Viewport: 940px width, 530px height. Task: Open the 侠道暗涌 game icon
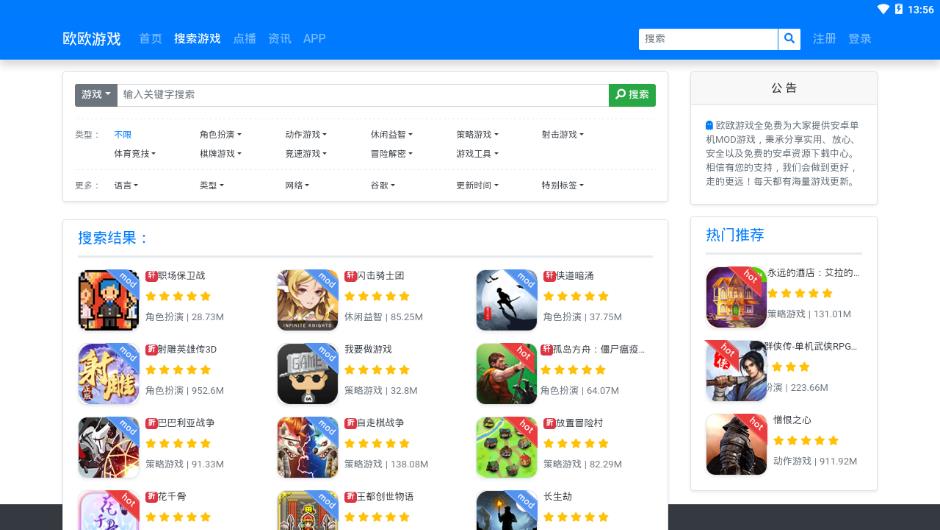pyautogui.click(x=507, y=300)
